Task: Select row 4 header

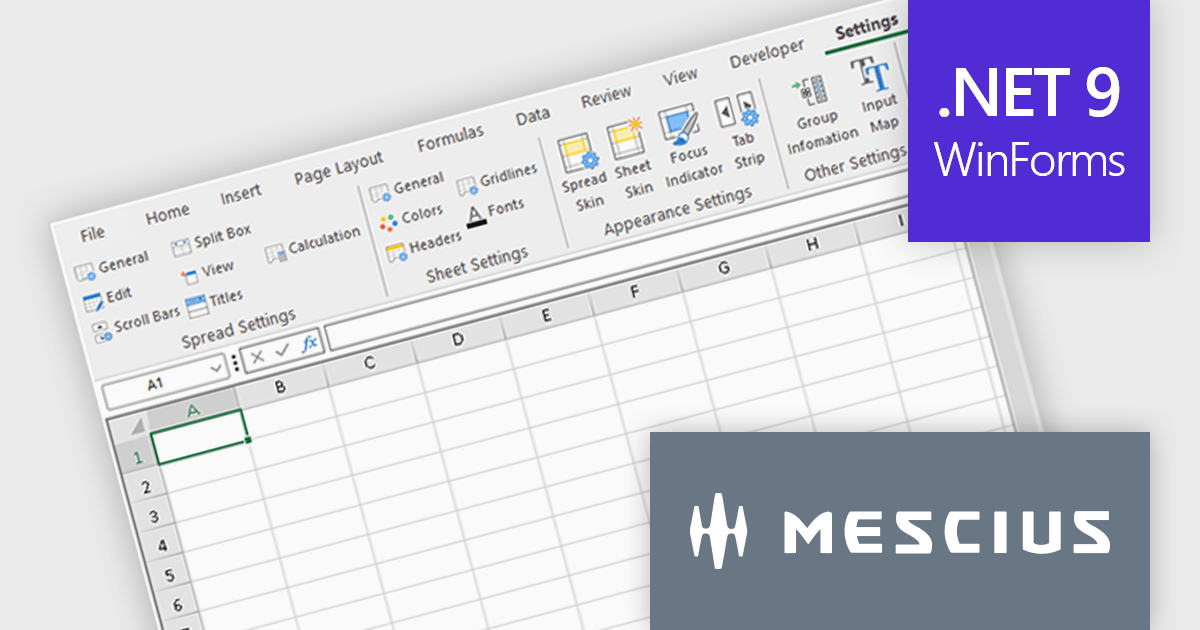Action: pos(160,546)
